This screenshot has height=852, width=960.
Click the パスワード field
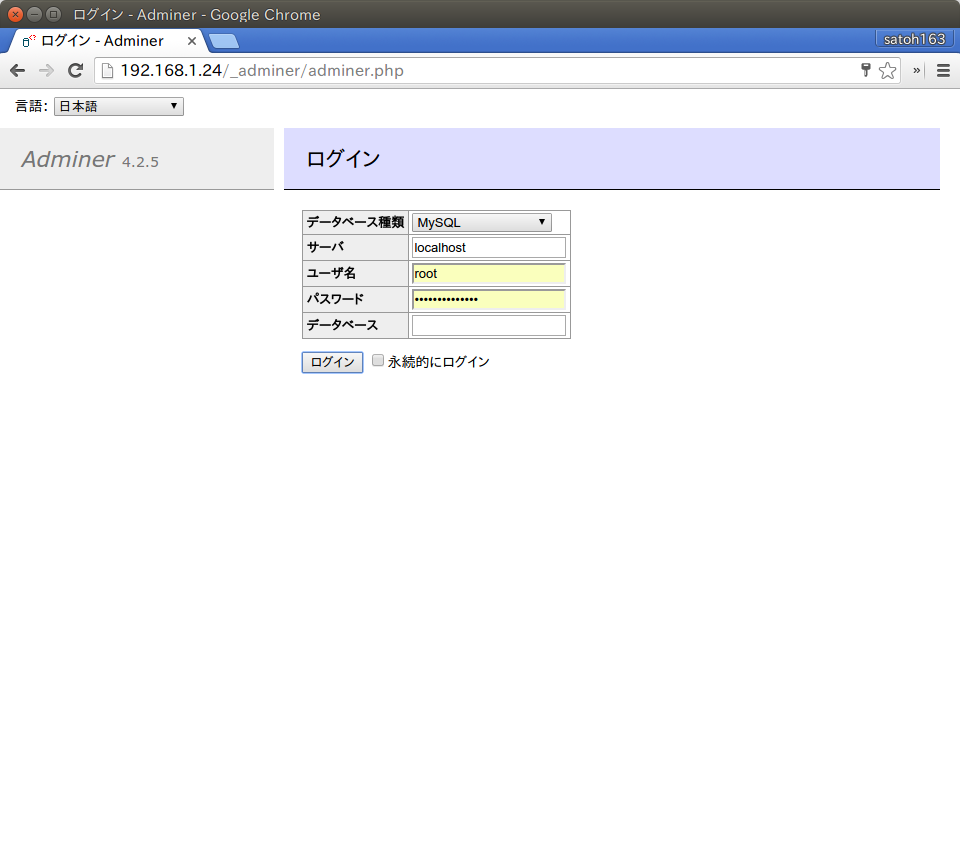pyautogui.click(x=489, y=299)
